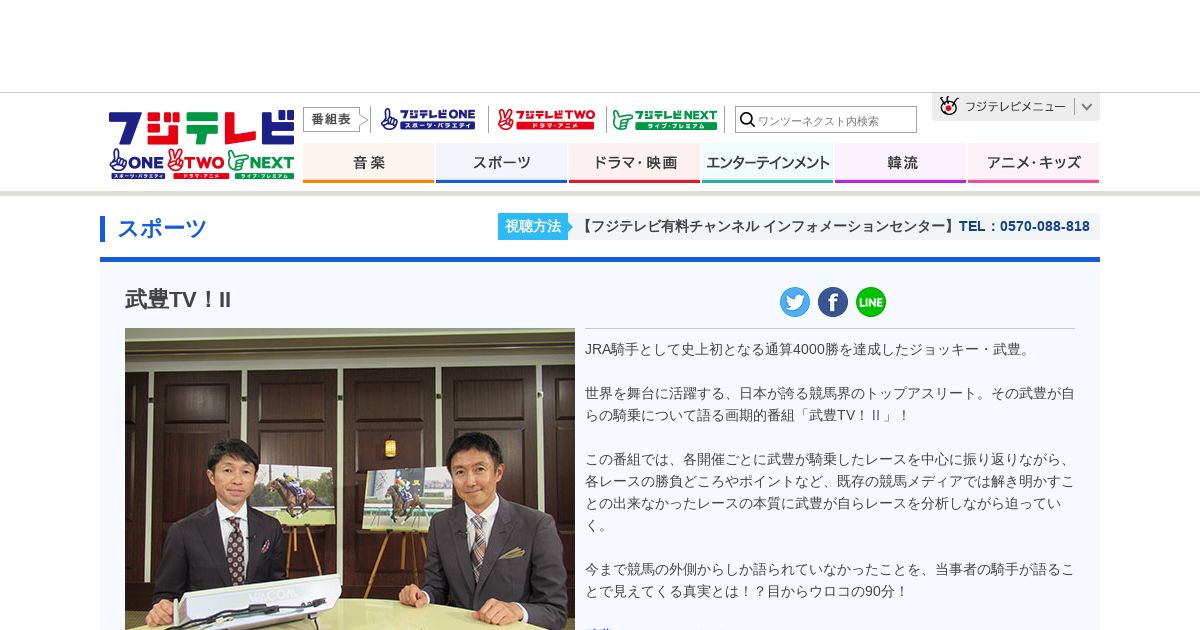The width and height of the screenshot is (1200, 630).
Task: Open Fuji TV main logo homepage
Action: click(x=201, y=127)
